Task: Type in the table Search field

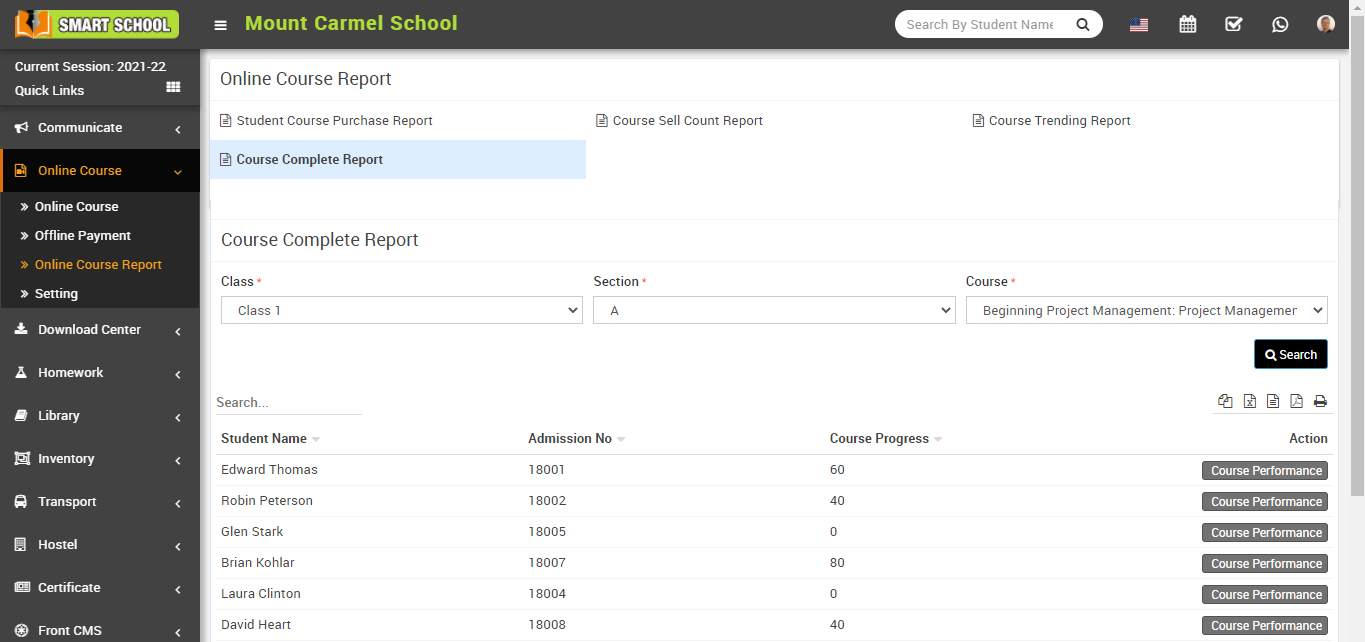Action: [x=288, y=402]
